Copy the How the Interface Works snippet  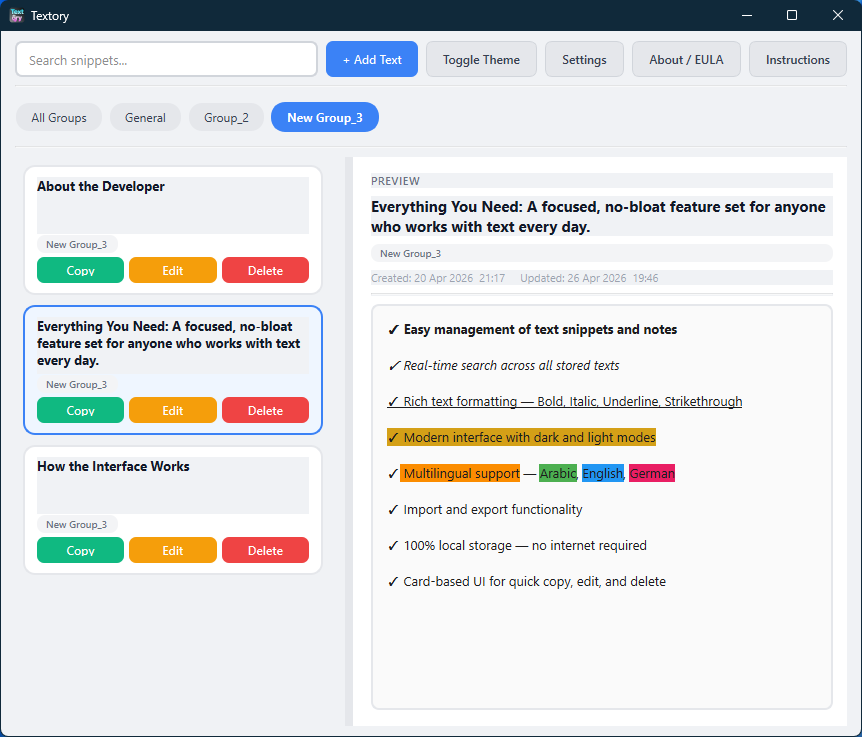click(x=80, y=550)
